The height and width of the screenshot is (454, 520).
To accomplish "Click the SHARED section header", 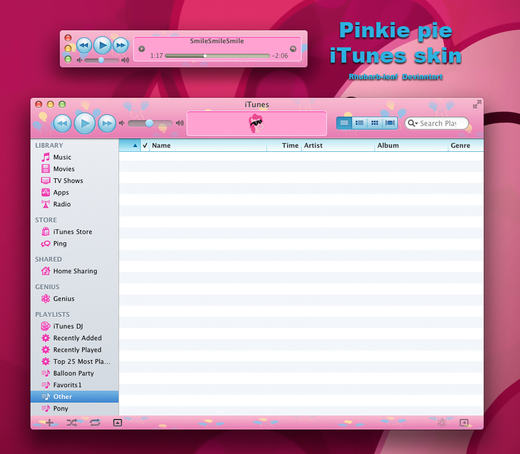I will 48,259.
